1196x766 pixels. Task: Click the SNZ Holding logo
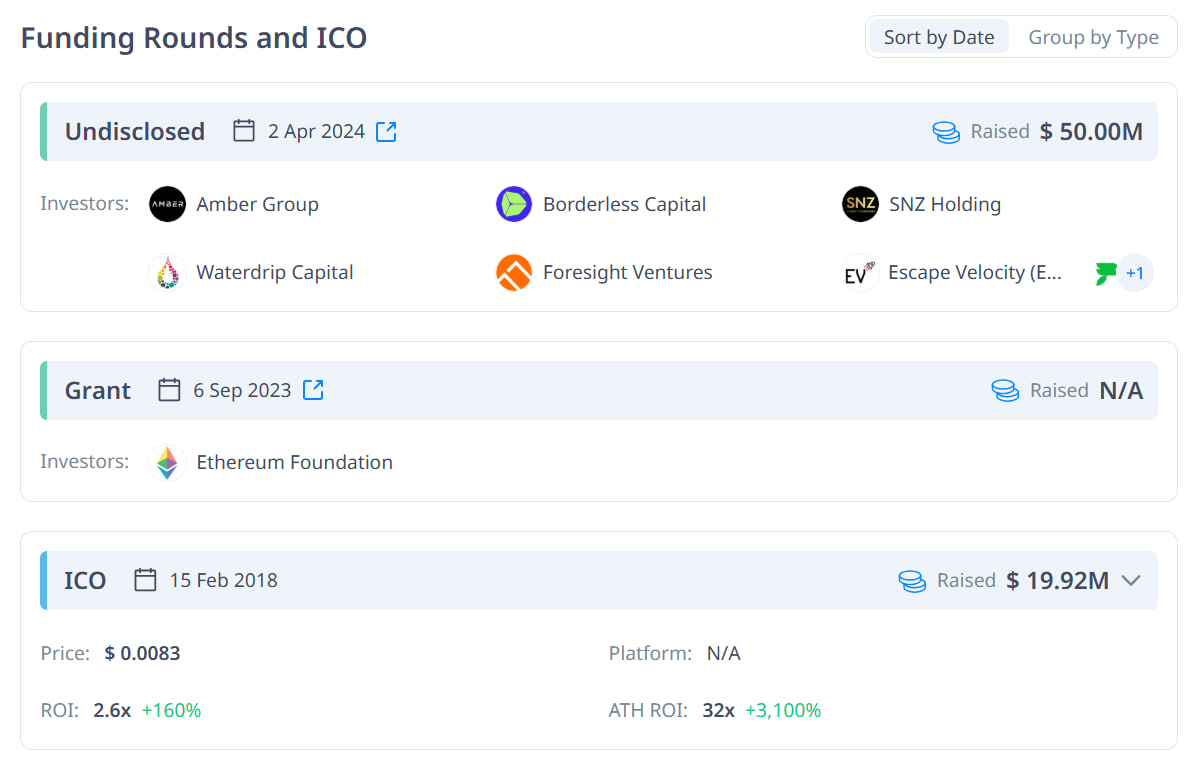click(x=860, y=204)
